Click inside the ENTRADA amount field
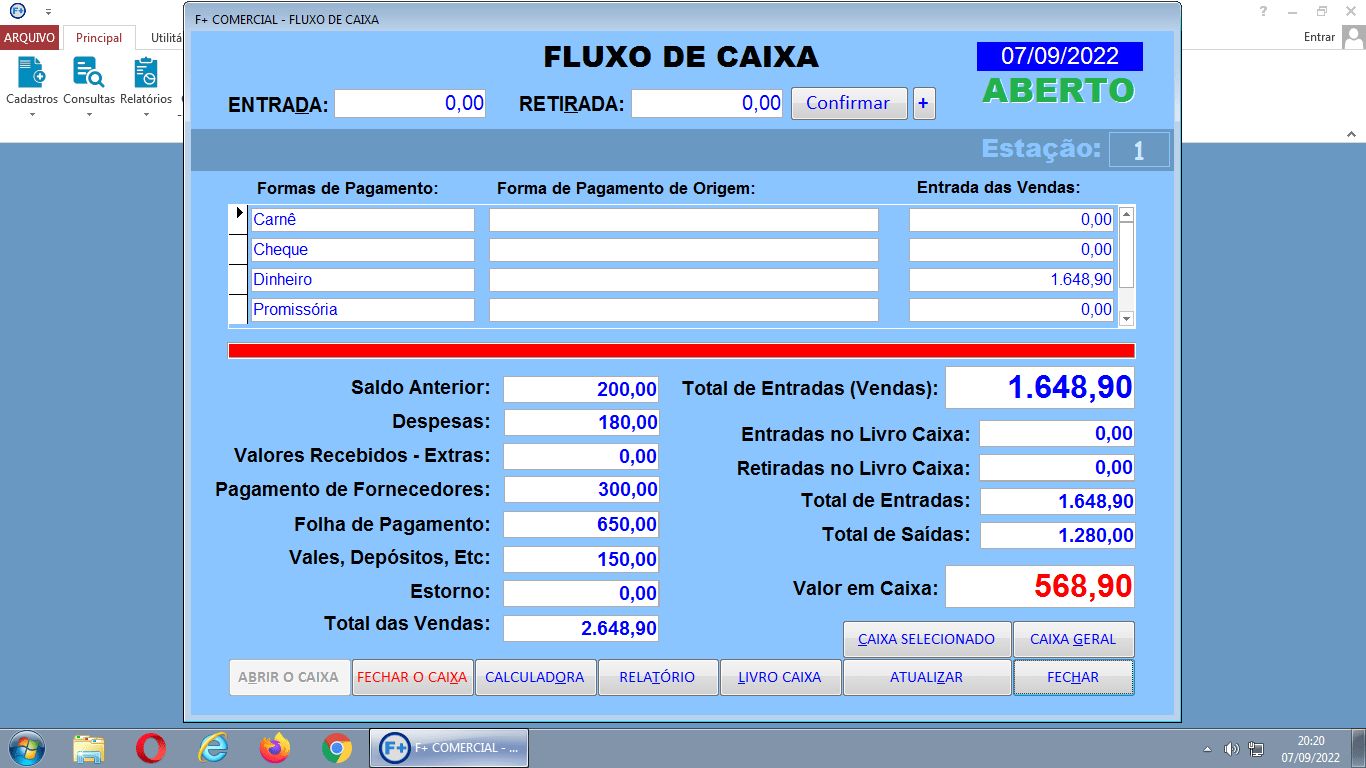The width and height of the screenshot is (1366, 768). [x=410, y=103]
